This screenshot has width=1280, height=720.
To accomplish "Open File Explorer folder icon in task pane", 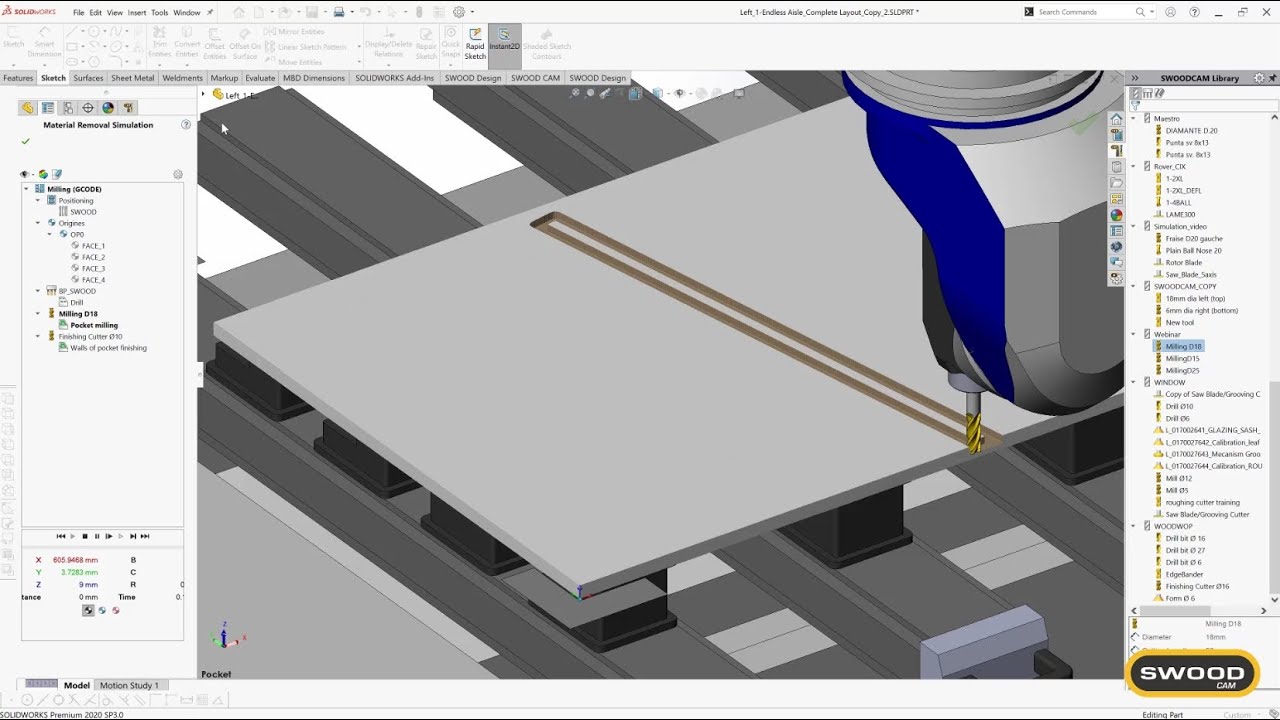I will point(1116,183).
